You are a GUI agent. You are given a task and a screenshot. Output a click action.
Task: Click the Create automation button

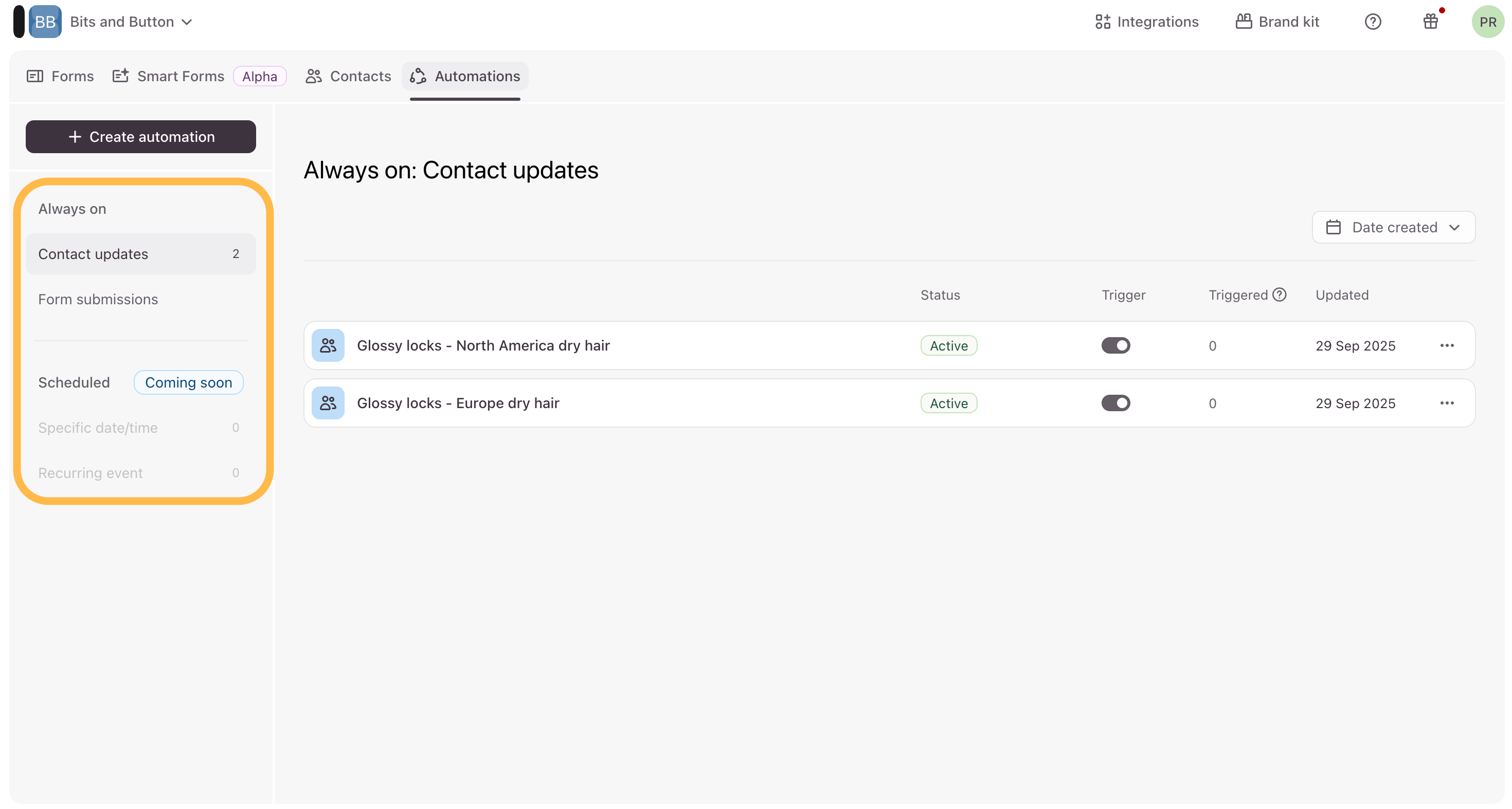point(140,137)
